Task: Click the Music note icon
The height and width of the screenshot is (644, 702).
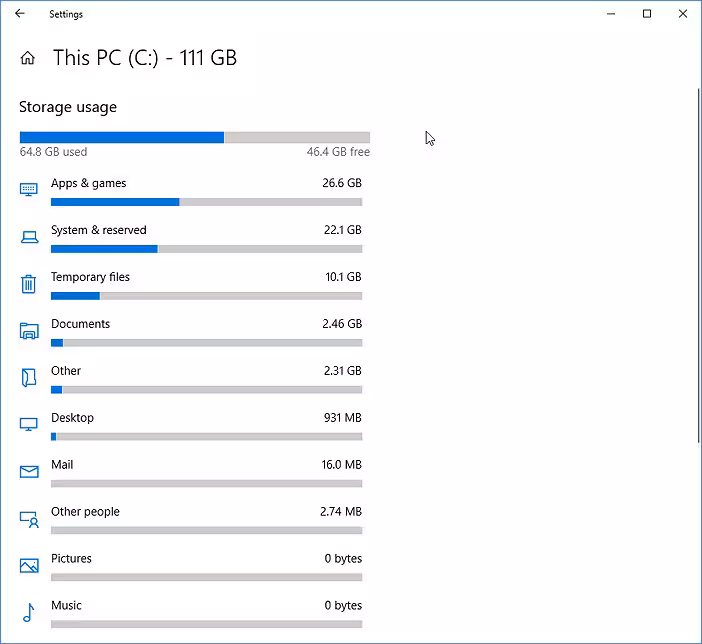Action: coord(29,612)
